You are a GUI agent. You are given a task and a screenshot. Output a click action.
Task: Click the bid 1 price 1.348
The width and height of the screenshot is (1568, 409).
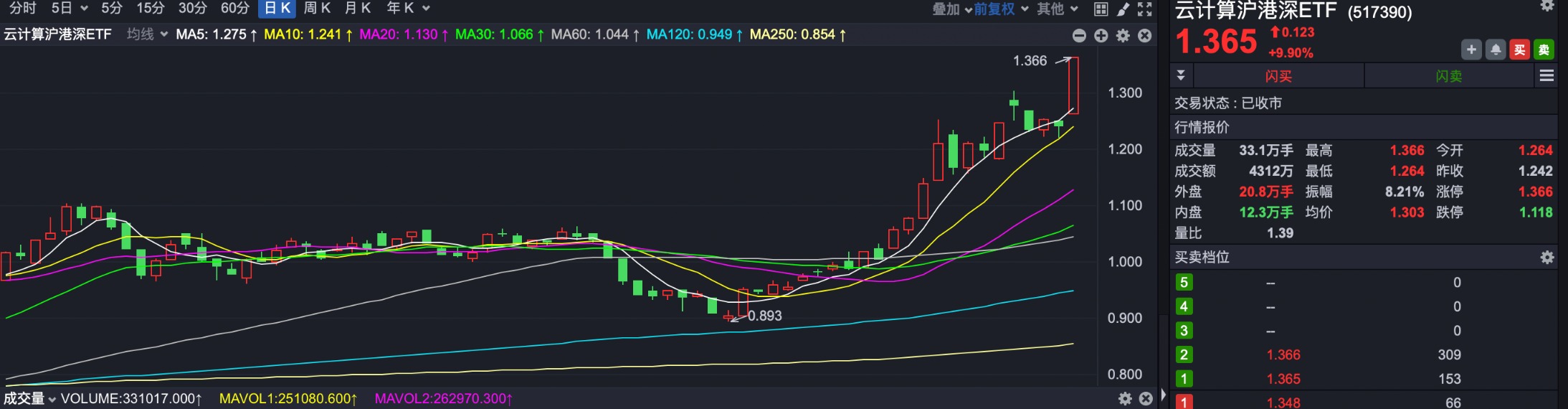(x=1283, y=403)
